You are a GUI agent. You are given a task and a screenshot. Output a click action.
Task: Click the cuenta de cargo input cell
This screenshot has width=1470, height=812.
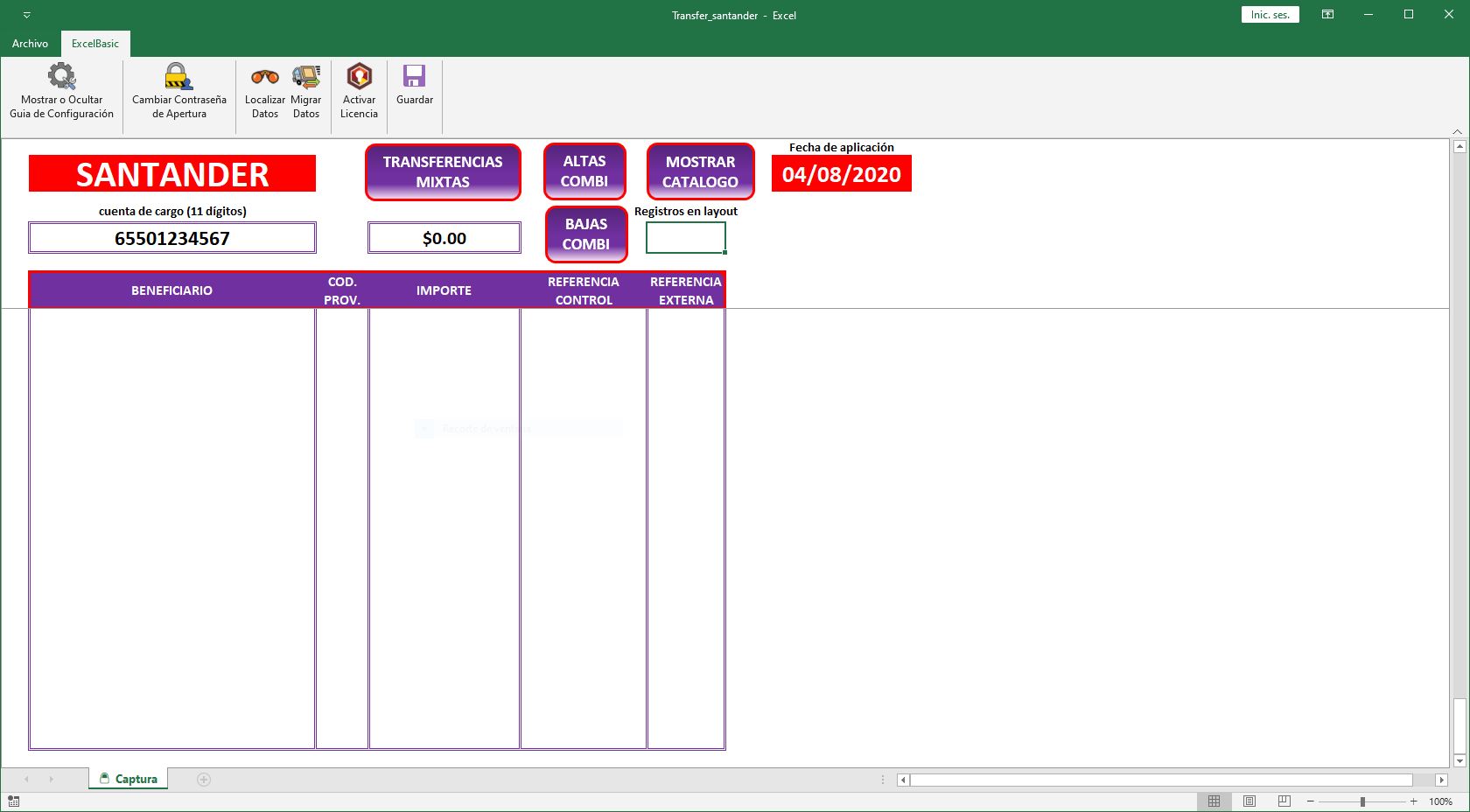[x=172, y=238]
